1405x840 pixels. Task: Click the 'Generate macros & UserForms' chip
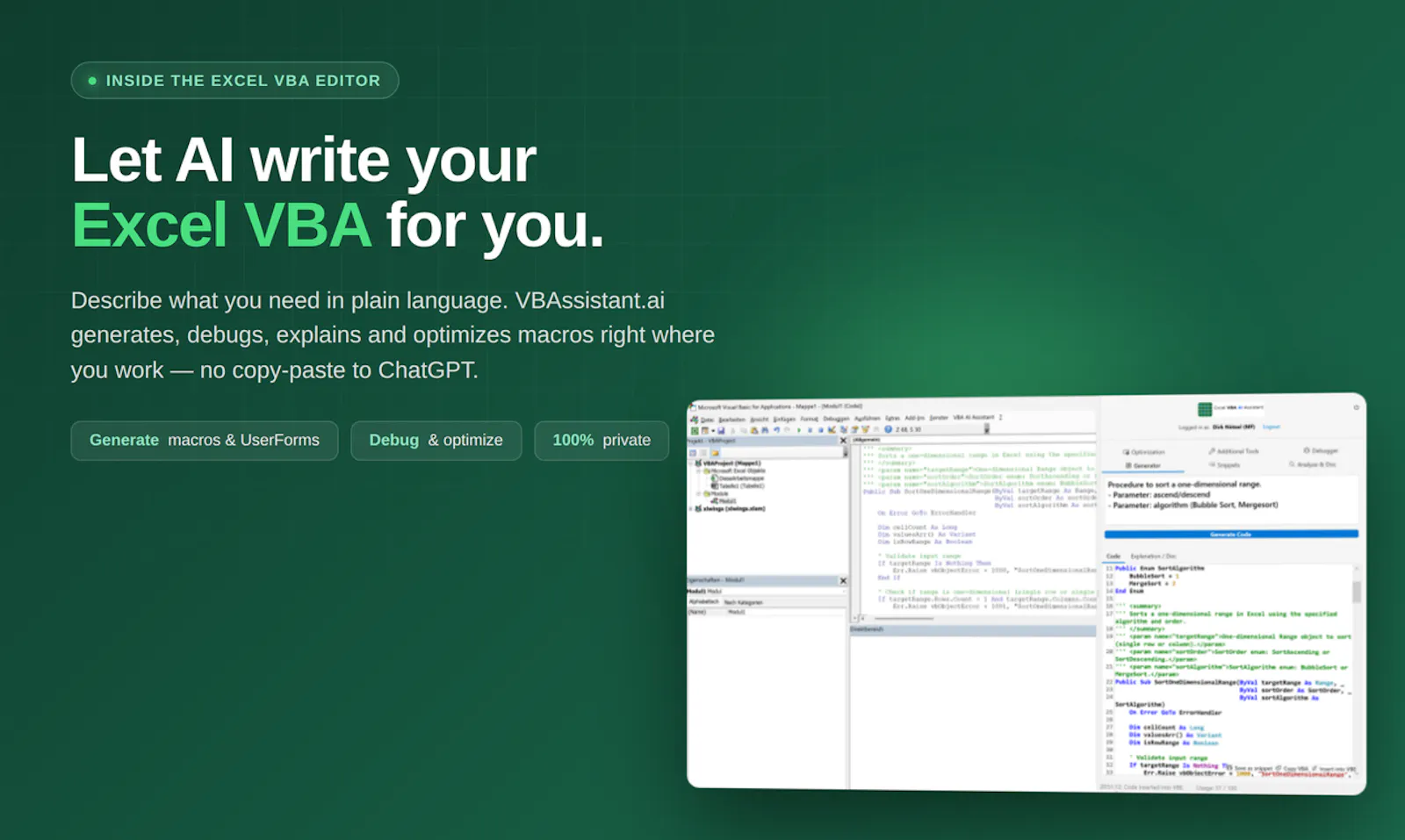(x=205, y=441)
